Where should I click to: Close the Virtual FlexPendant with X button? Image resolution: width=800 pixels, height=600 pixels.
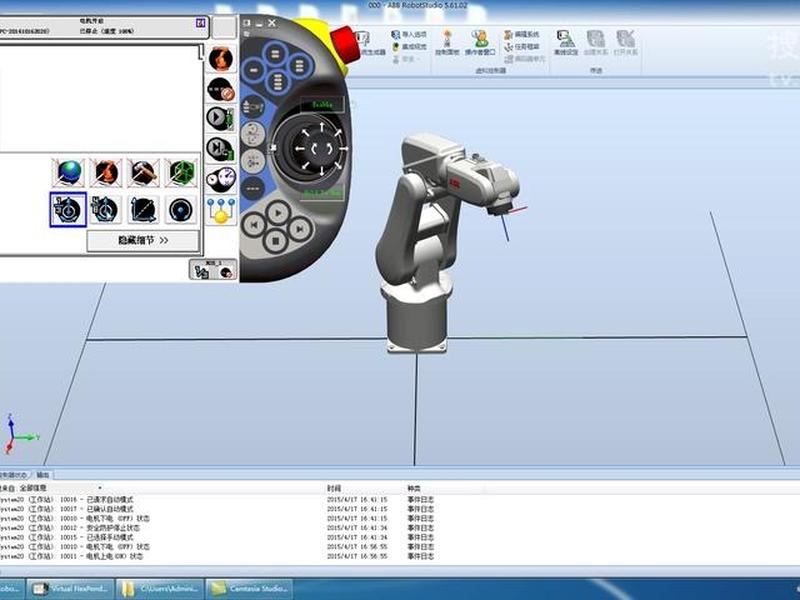click(272, 23)
